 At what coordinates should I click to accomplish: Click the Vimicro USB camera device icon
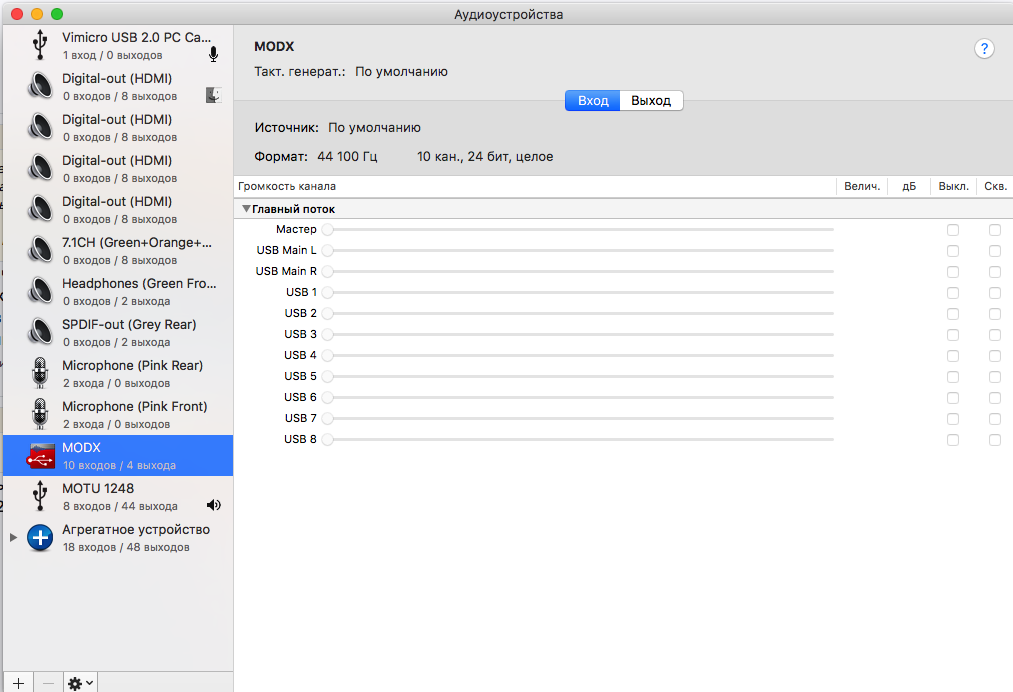pyautogui.click(x=40, y=45)
